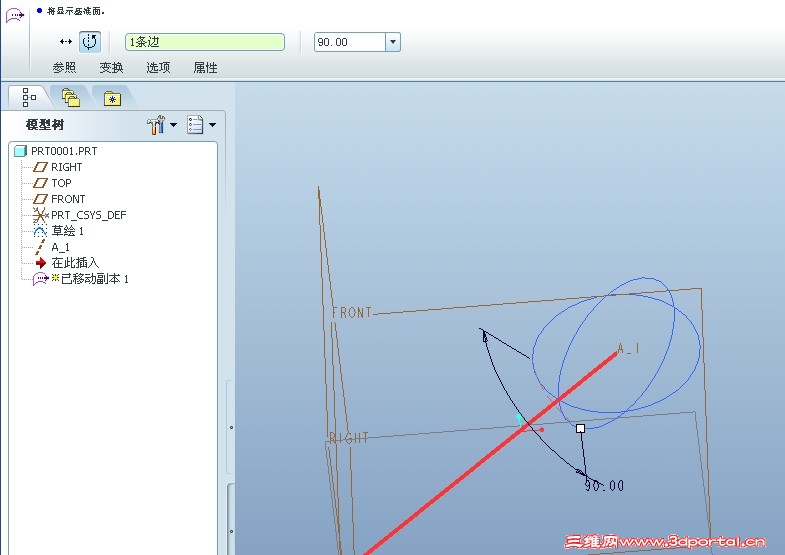
Task: Click the RIGHT plane icon in tree
Action: (40, 167)
